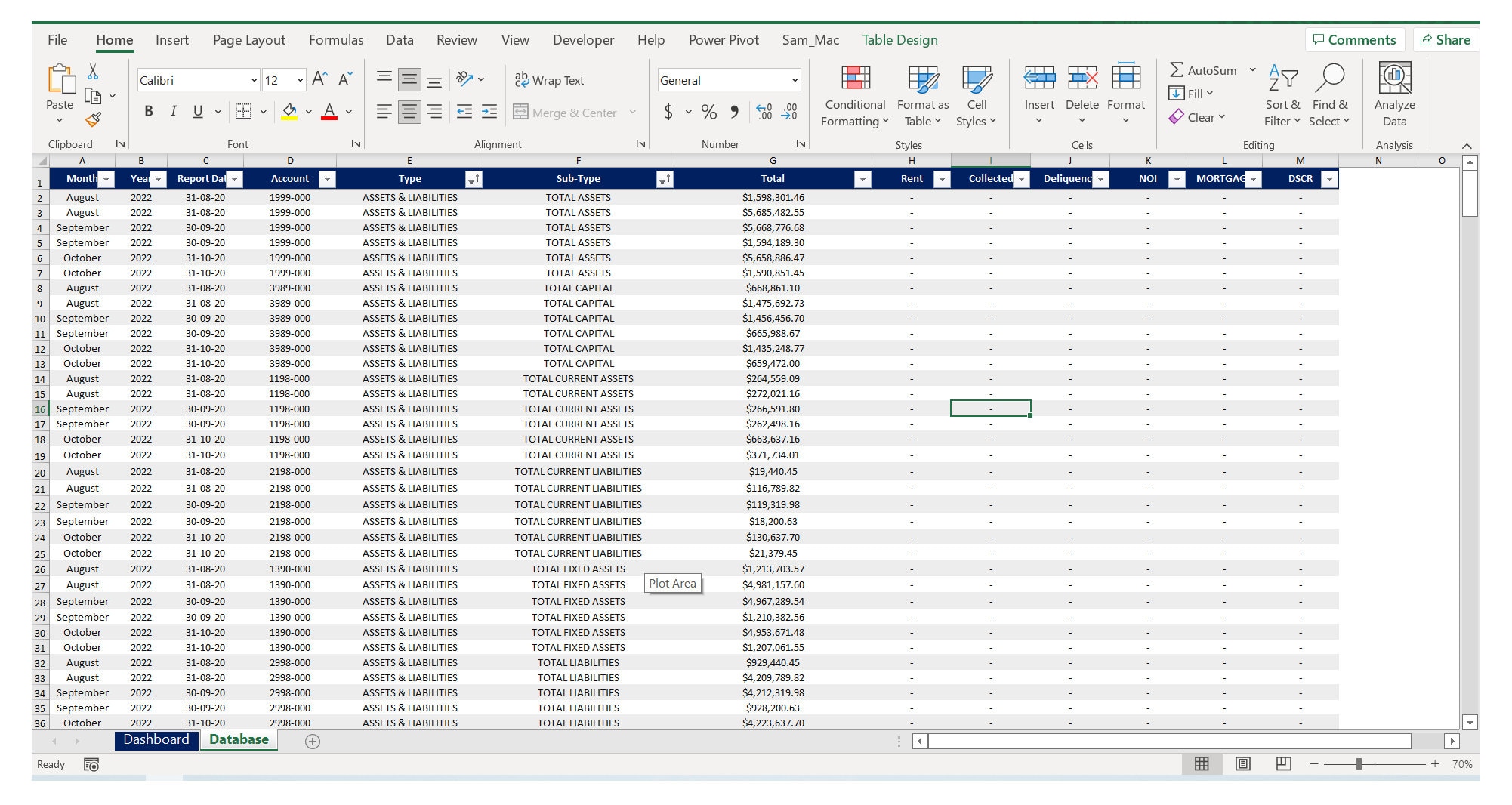Switch to the Dashboard sheet
The height and width of the screenshot is (805, 1512).
pos(156,739)
